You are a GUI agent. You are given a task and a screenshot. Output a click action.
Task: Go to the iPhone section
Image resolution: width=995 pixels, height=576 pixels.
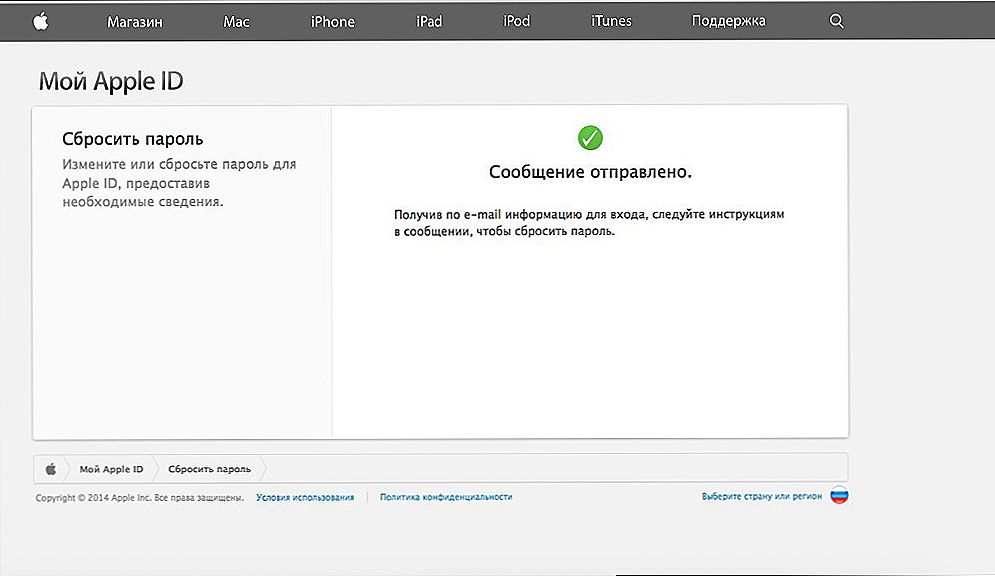point(333,22)
